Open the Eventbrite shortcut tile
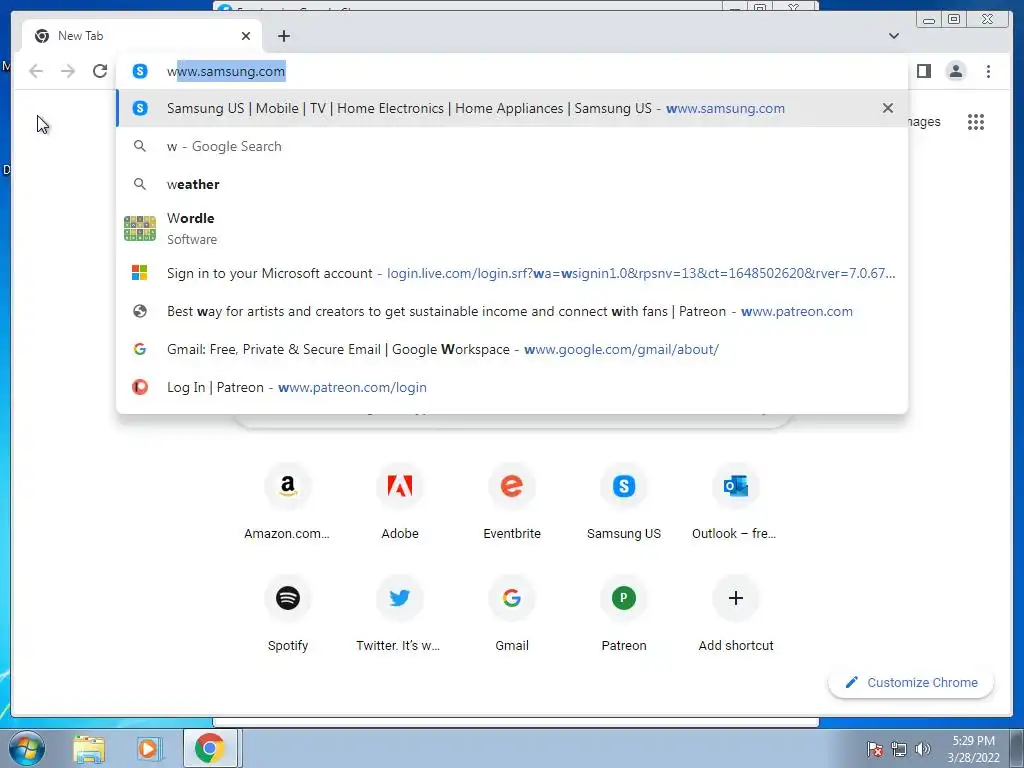 (512, 502)
